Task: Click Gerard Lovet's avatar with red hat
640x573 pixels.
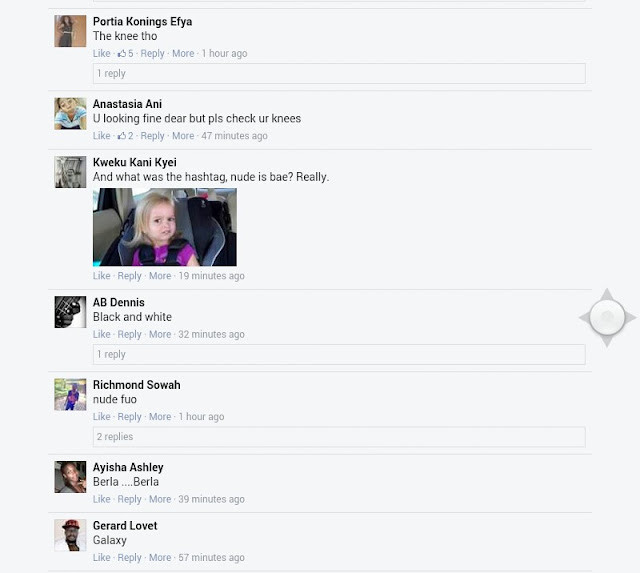Action: pyautogui.click(x=70, y=535)
